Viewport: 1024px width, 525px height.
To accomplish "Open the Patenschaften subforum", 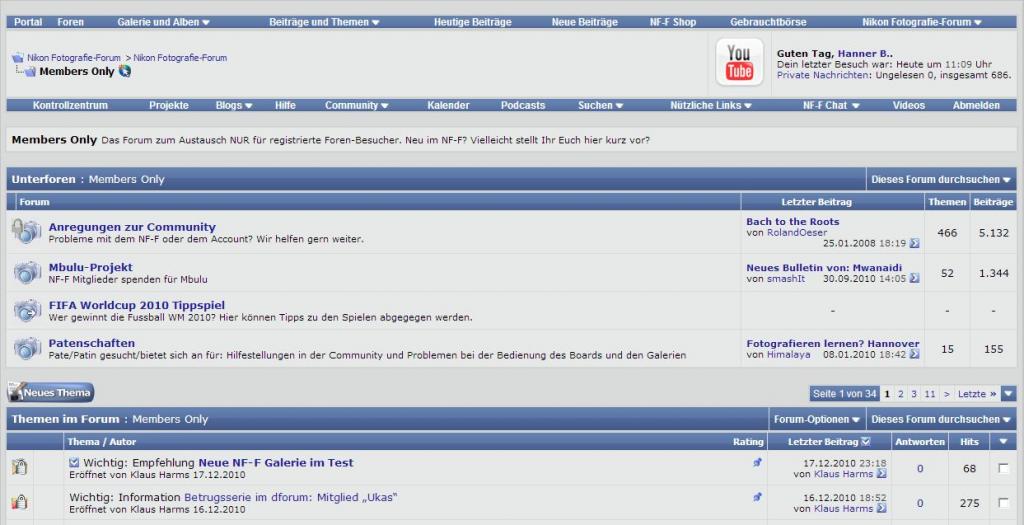I will [92, 343].
